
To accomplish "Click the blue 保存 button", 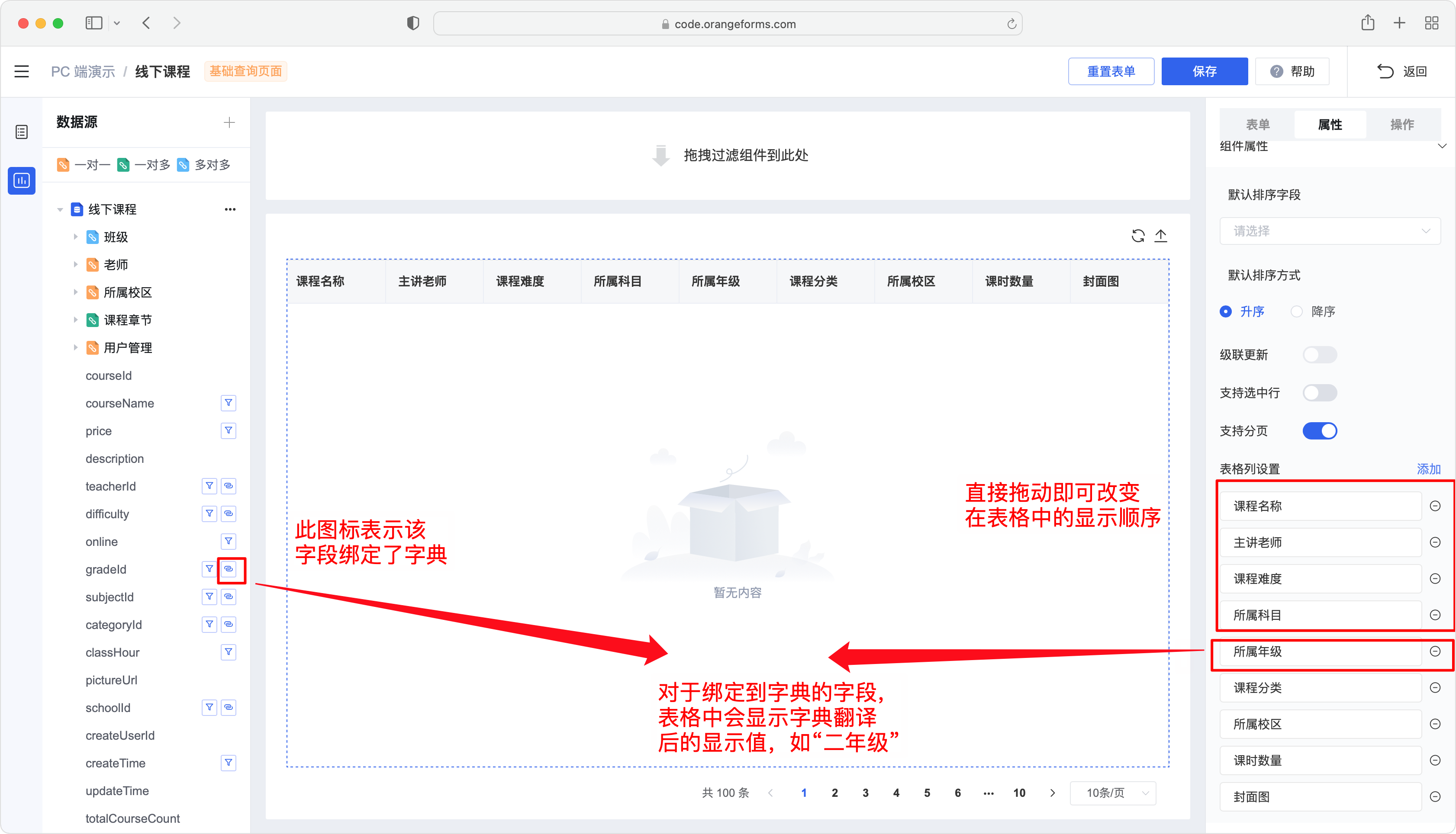I will pyautogui.click(x=1205, y=72).
